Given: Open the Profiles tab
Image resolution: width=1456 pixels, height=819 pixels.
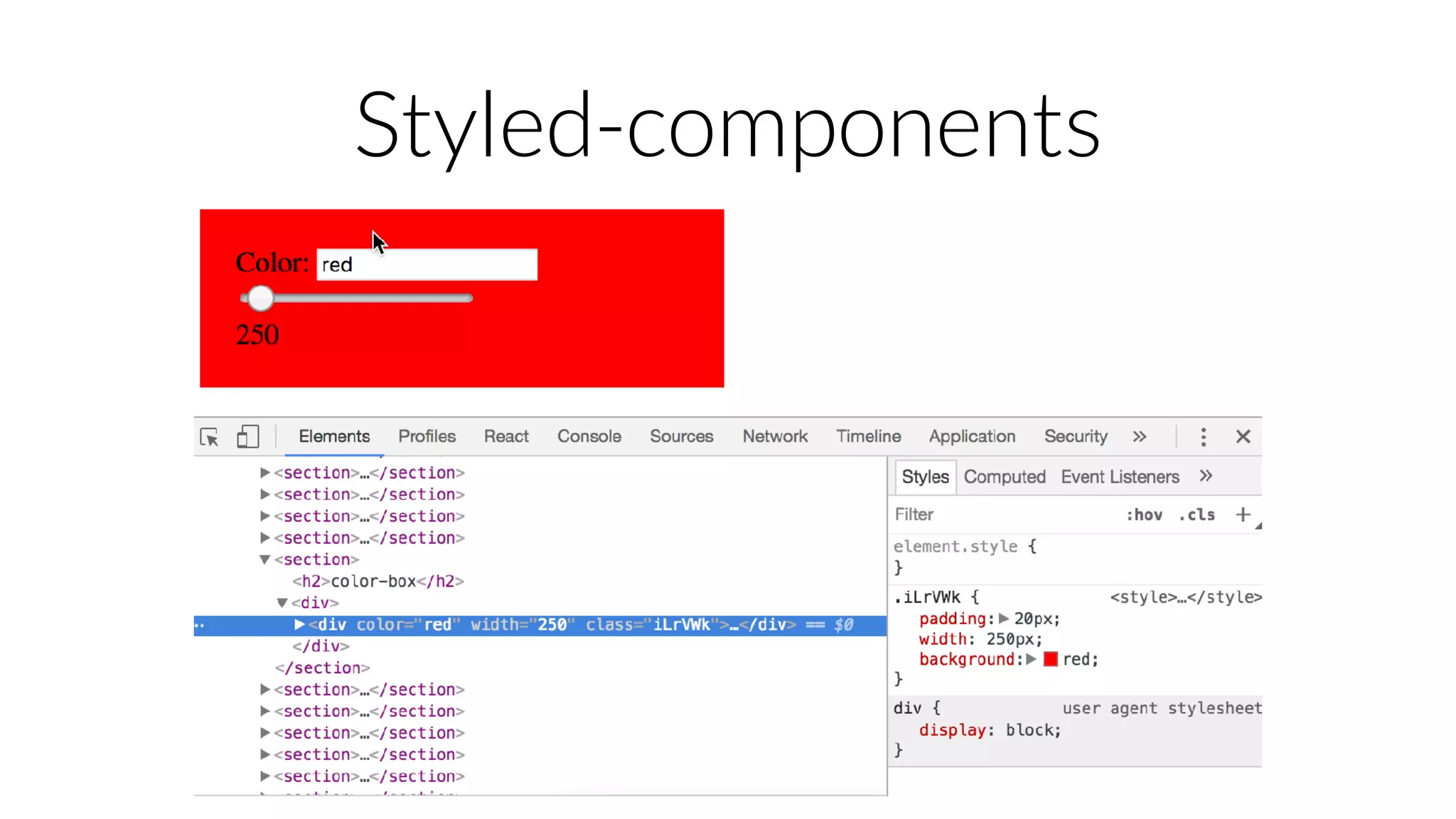Looking at the screenshot, I should pyautogui.click(x=427, y=437).
